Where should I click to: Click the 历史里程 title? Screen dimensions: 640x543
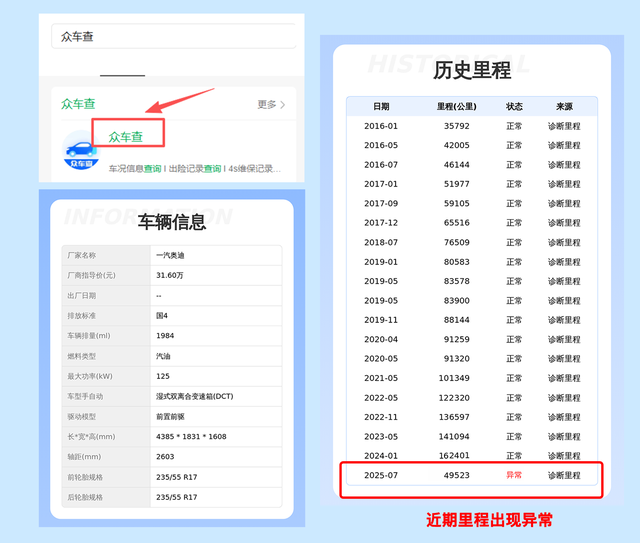click(472, 70)
